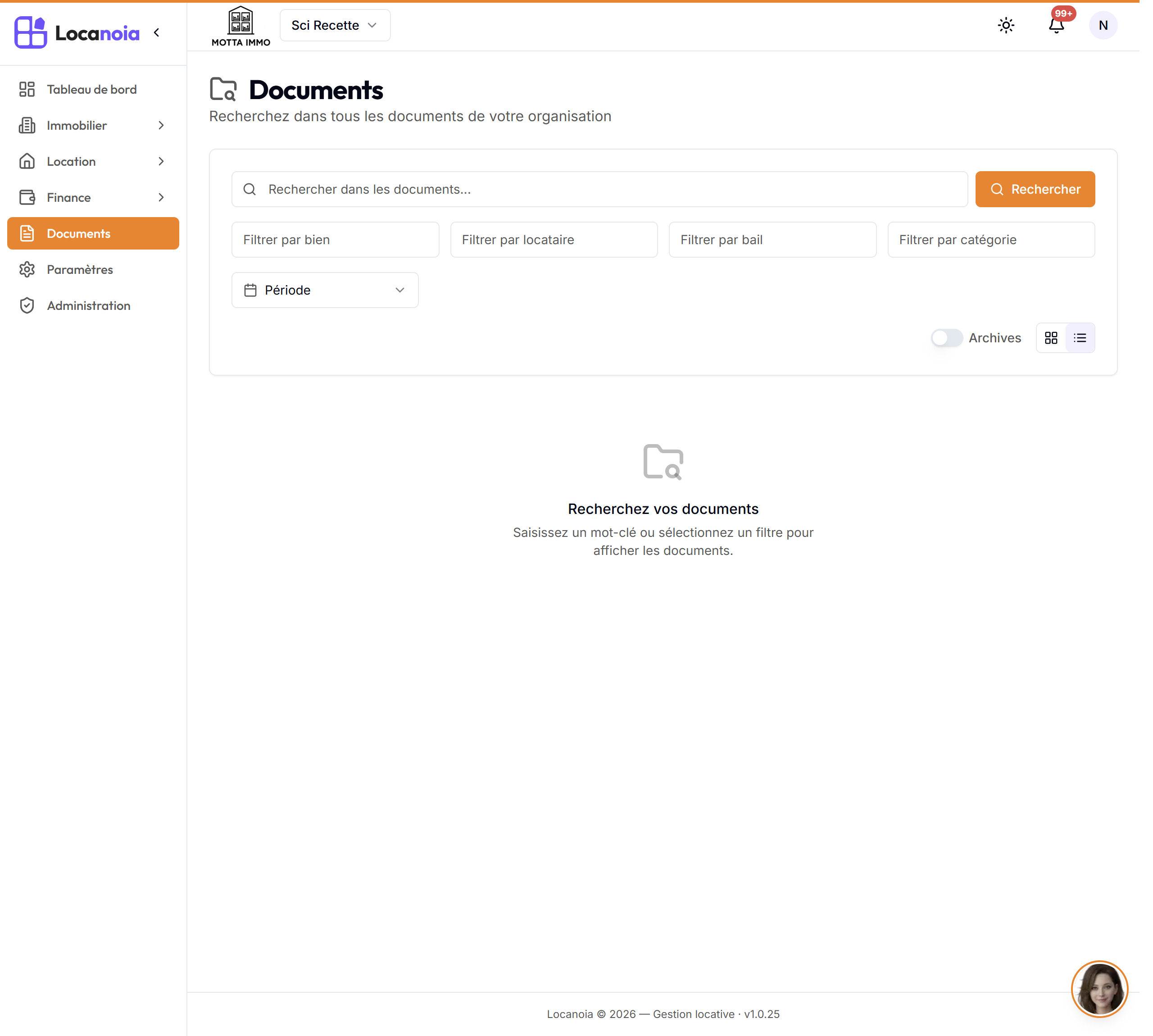
Task: Switch to list view
Action: pos(1080,338)
